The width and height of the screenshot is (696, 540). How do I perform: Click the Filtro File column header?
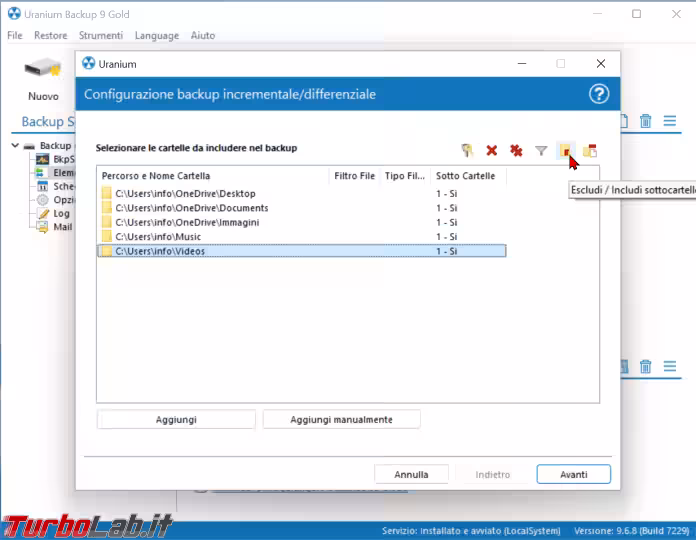point(354,176)
